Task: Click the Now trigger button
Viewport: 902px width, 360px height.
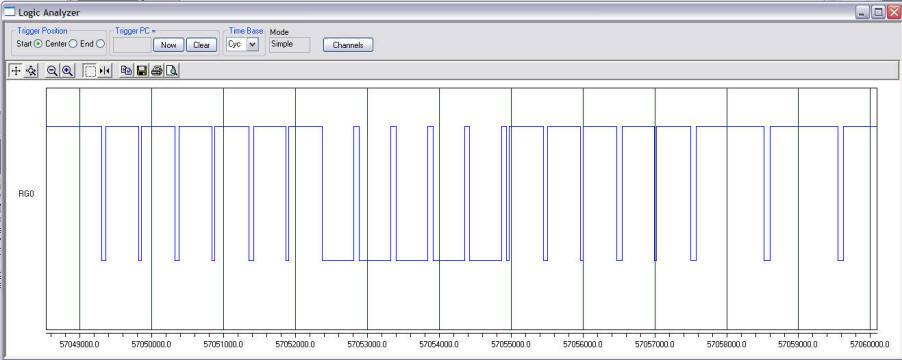Action: tap(169, 45)
